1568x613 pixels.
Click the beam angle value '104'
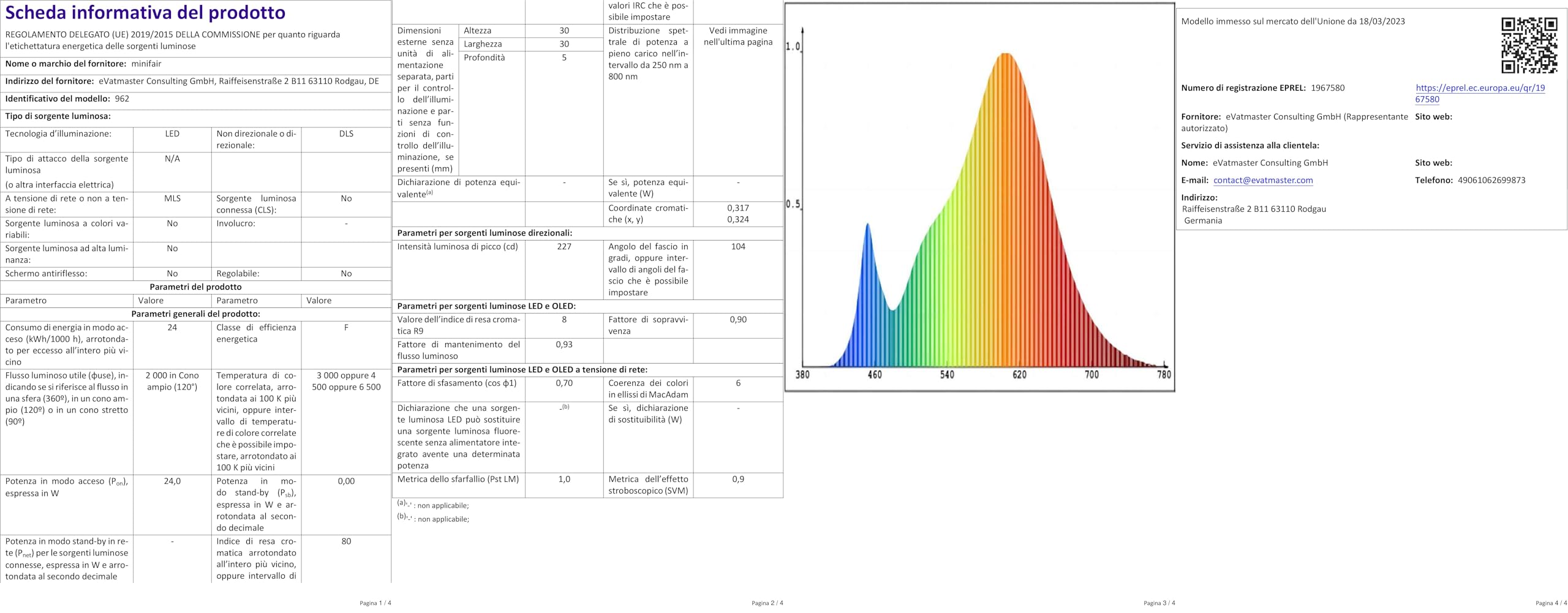point(738,247)
